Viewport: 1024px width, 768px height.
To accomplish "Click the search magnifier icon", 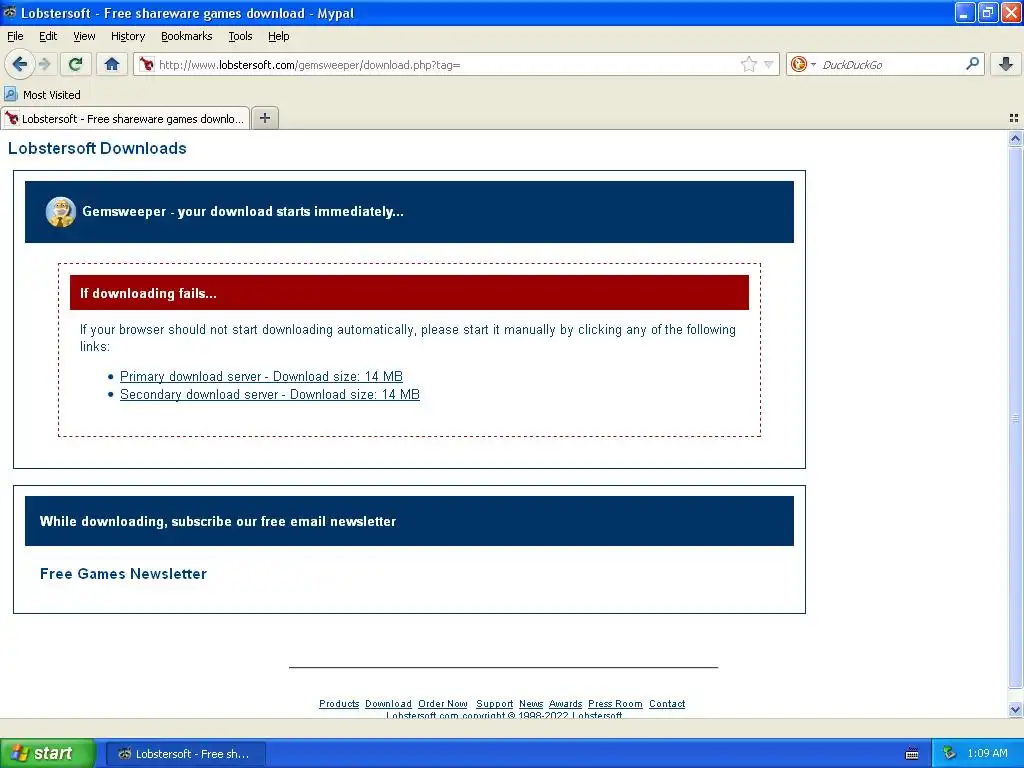I will coord(972,64).
